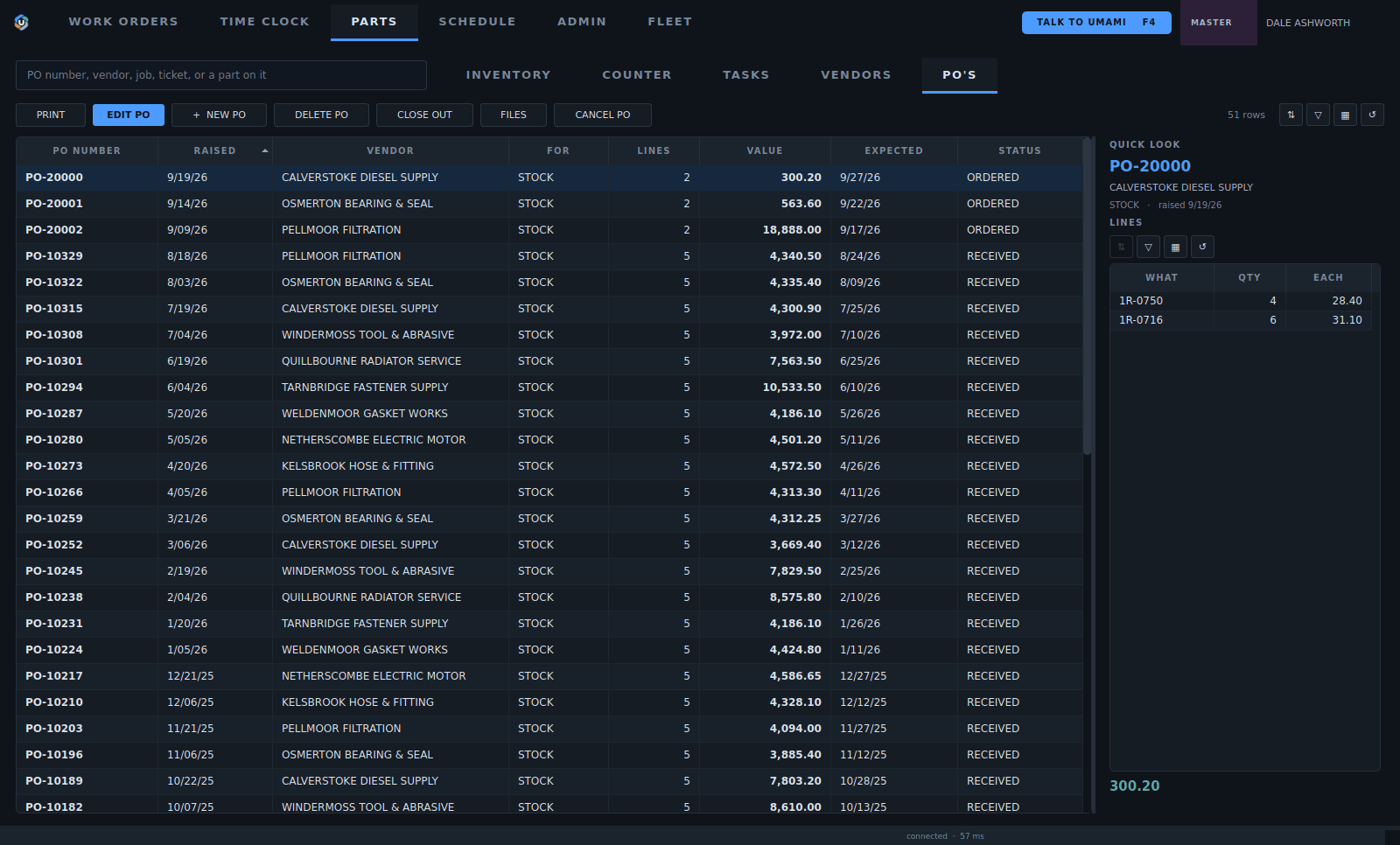Switch to the Inventory sub-tab
The width and height of the screenshot is (1400, 845).
point(508,75)
